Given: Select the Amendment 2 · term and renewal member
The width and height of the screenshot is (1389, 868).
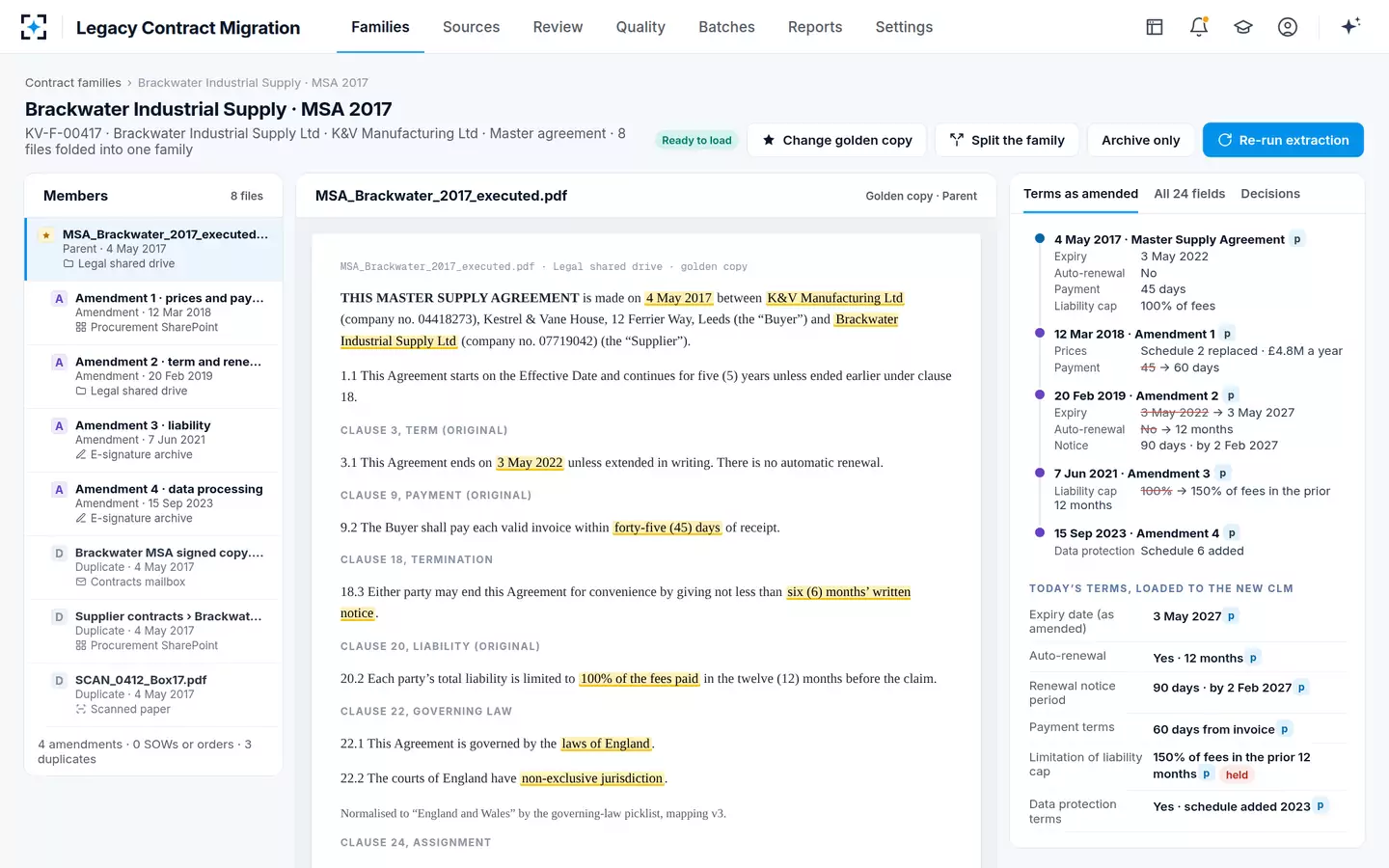Looking at the screenshot, I should 154,376.
